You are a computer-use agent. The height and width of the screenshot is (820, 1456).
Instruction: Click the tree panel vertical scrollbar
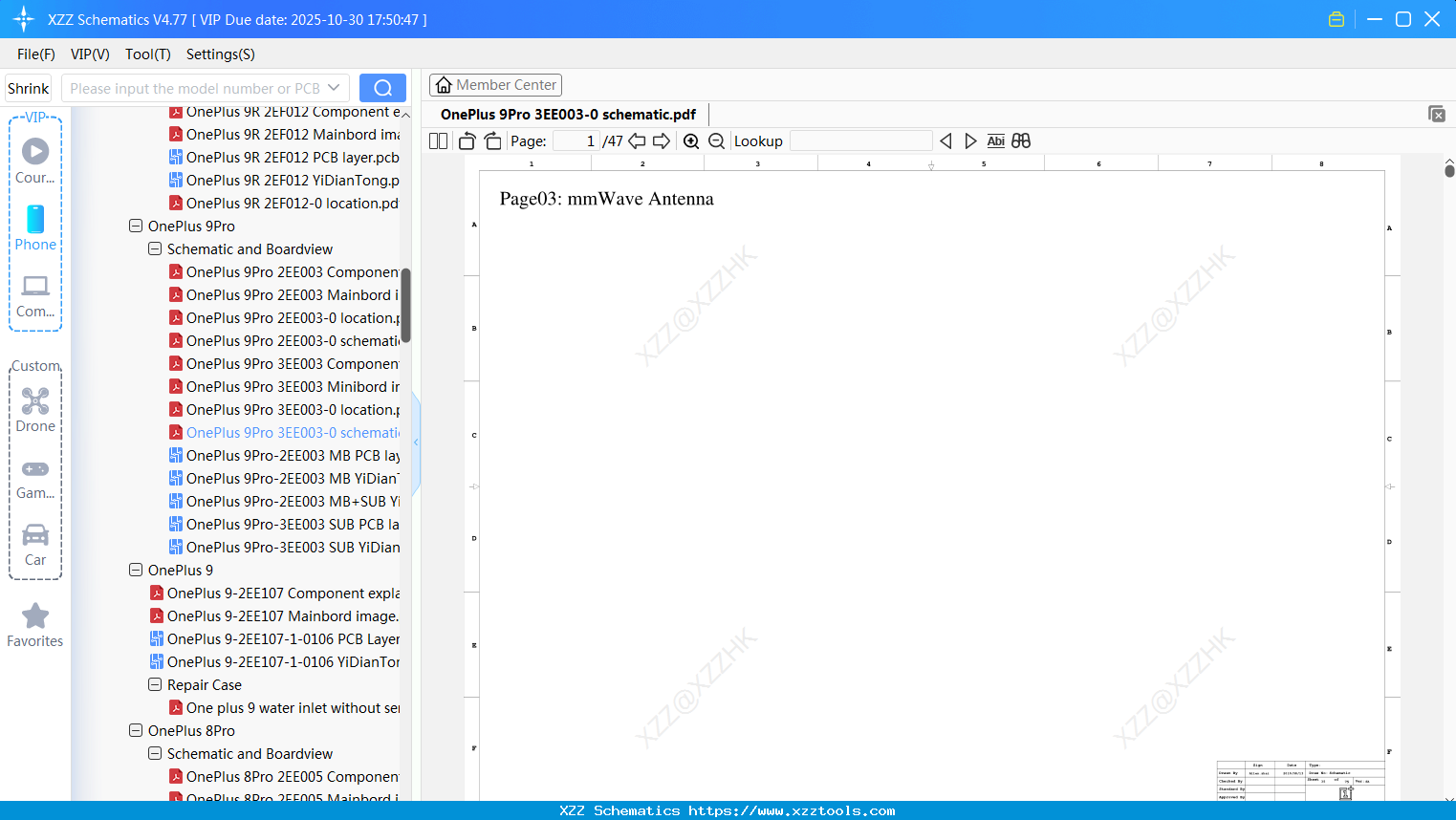(x=405, y=306)
